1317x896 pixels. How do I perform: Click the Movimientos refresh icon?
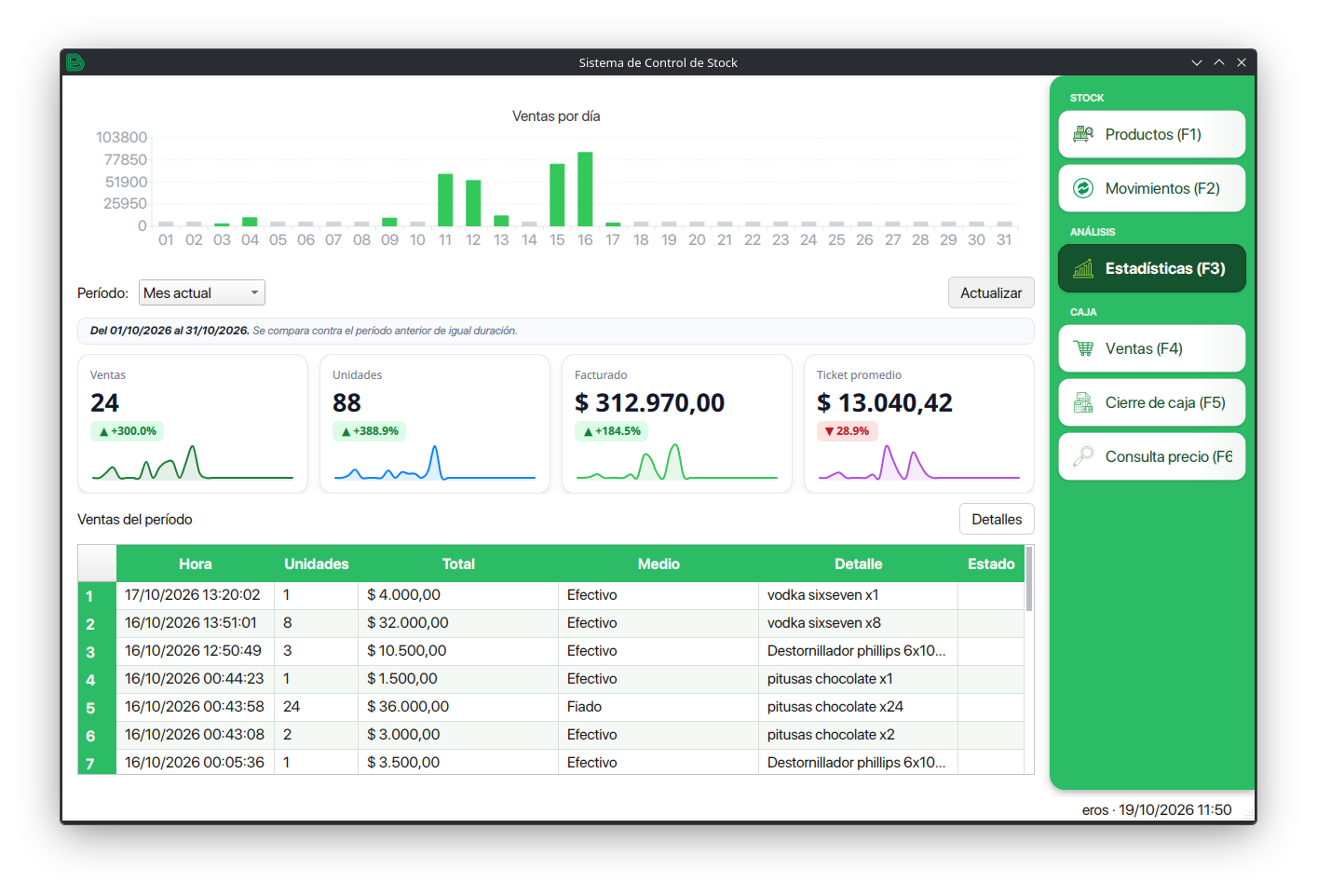point(1083,188)
